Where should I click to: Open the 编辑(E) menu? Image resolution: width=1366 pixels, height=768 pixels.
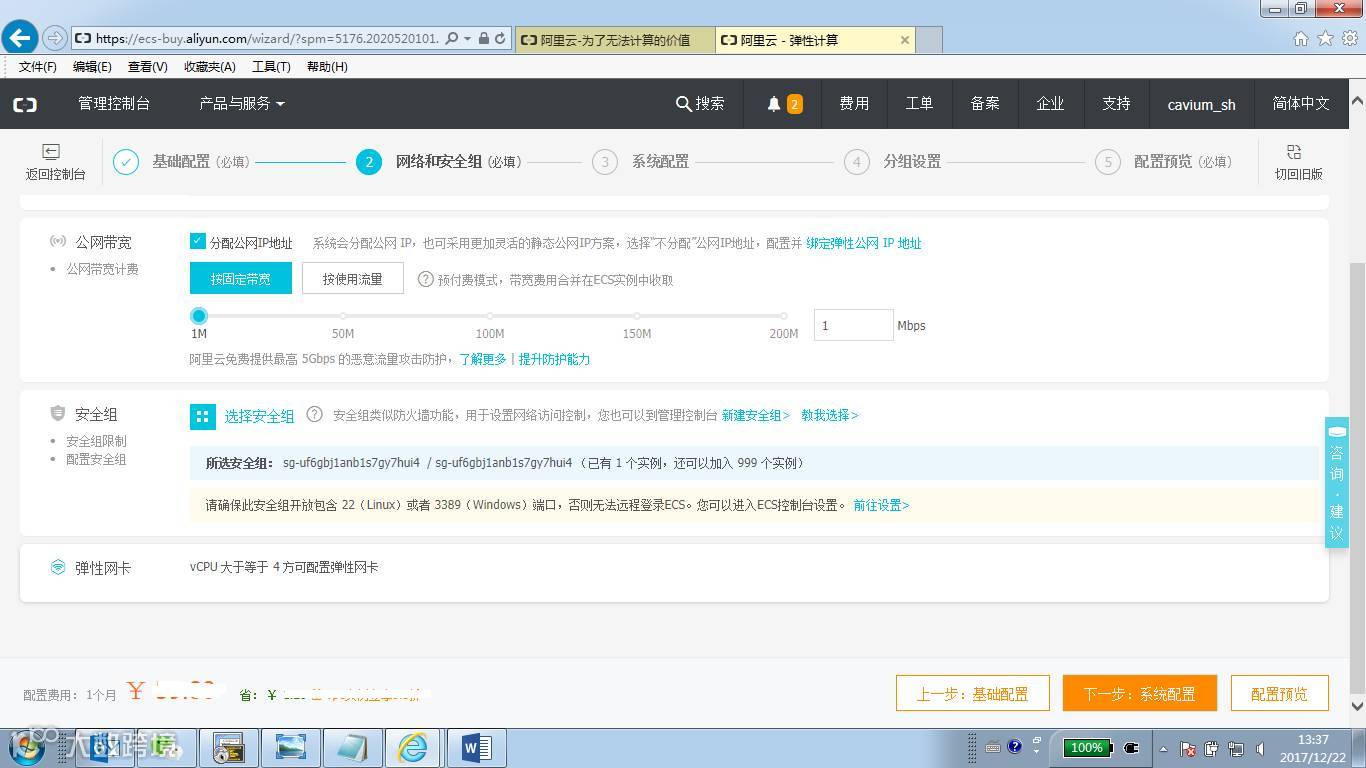92,67
